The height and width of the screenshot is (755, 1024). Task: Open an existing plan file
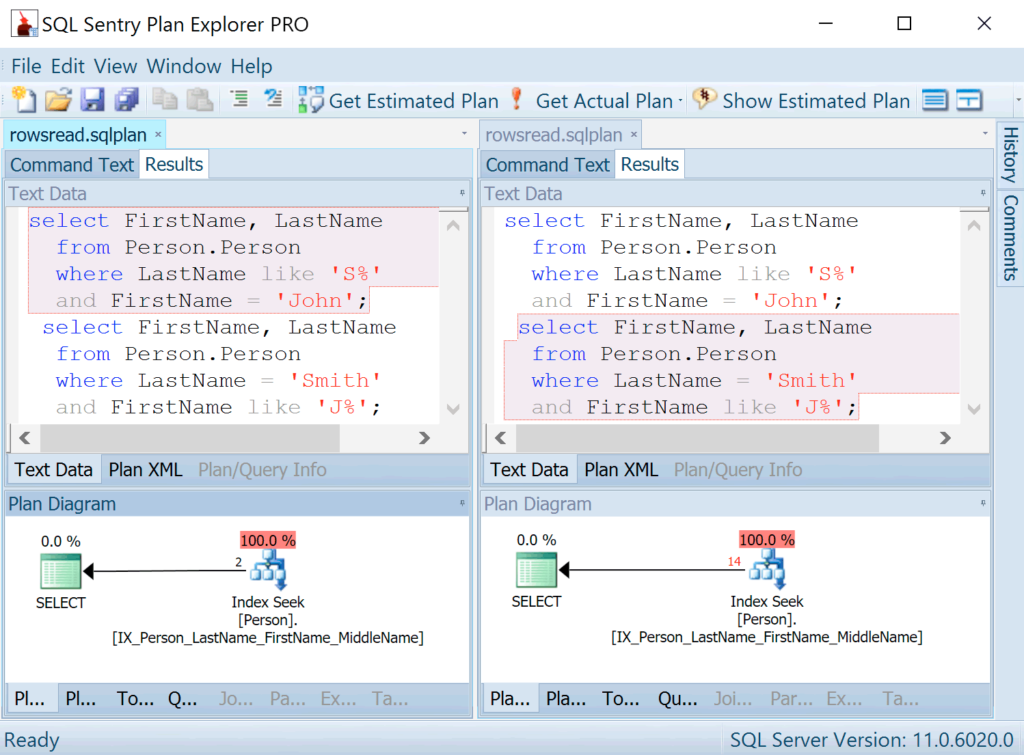57,100
